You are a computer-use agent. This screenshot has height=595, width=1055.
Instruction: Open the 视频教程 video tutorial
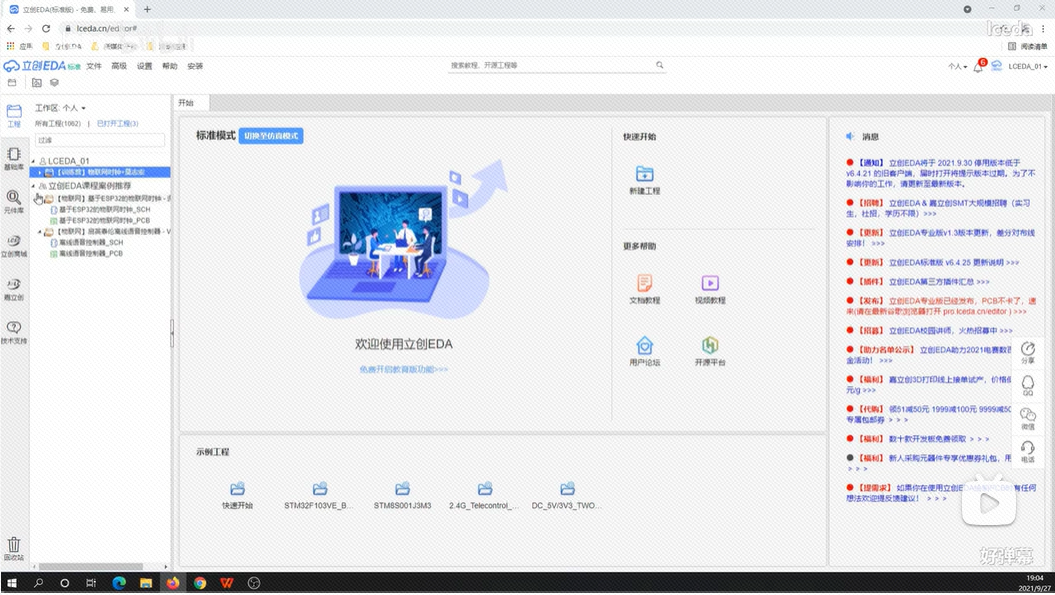click(710, 289)
